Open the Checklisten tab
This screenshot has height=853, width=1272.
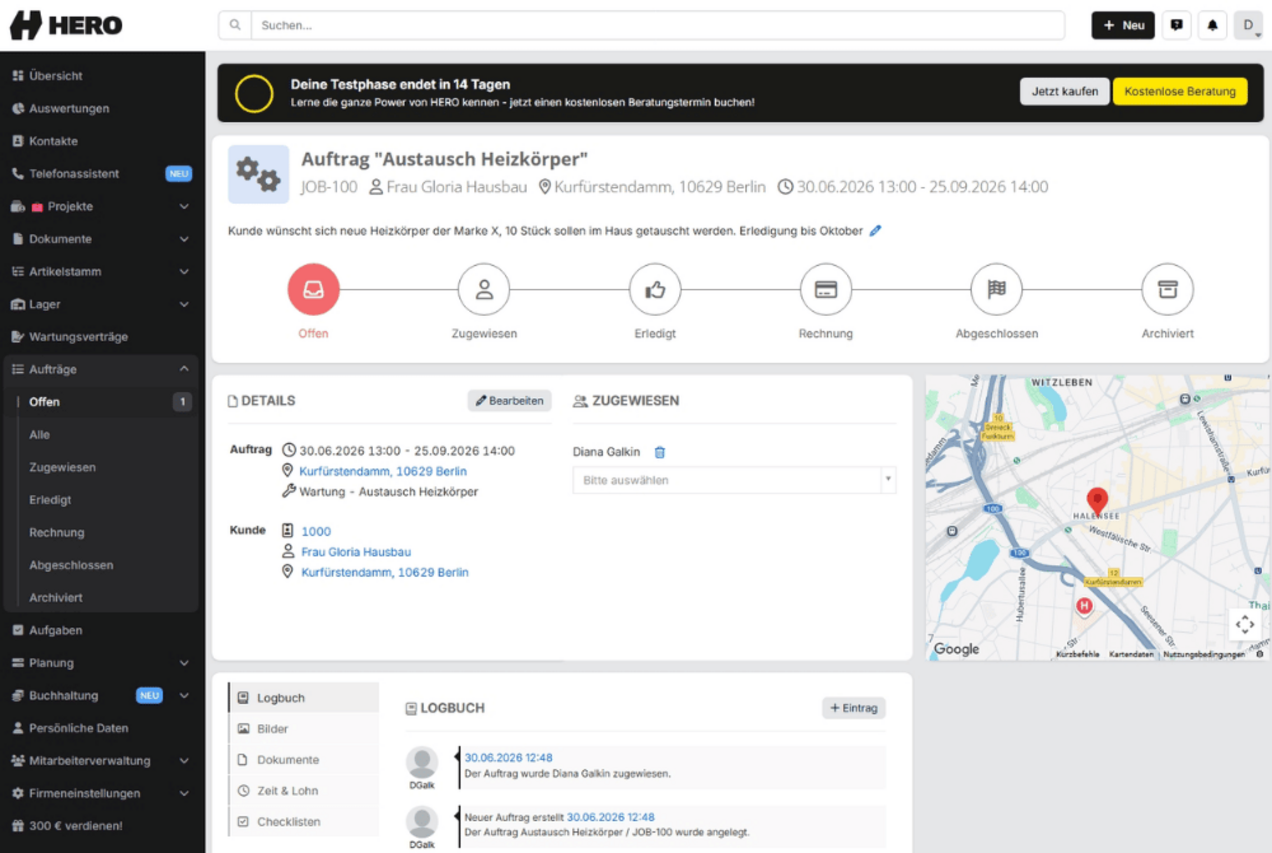pyautogui.click(x=304, y=822)
